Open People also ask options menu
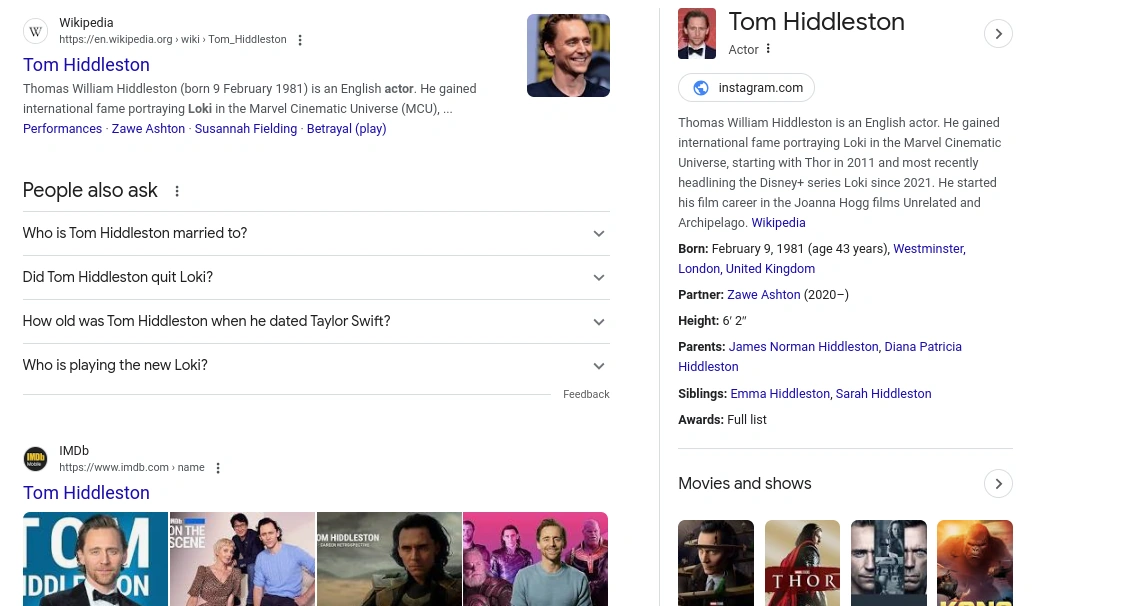Viewport: 1145px width, 606px height. 177,191
